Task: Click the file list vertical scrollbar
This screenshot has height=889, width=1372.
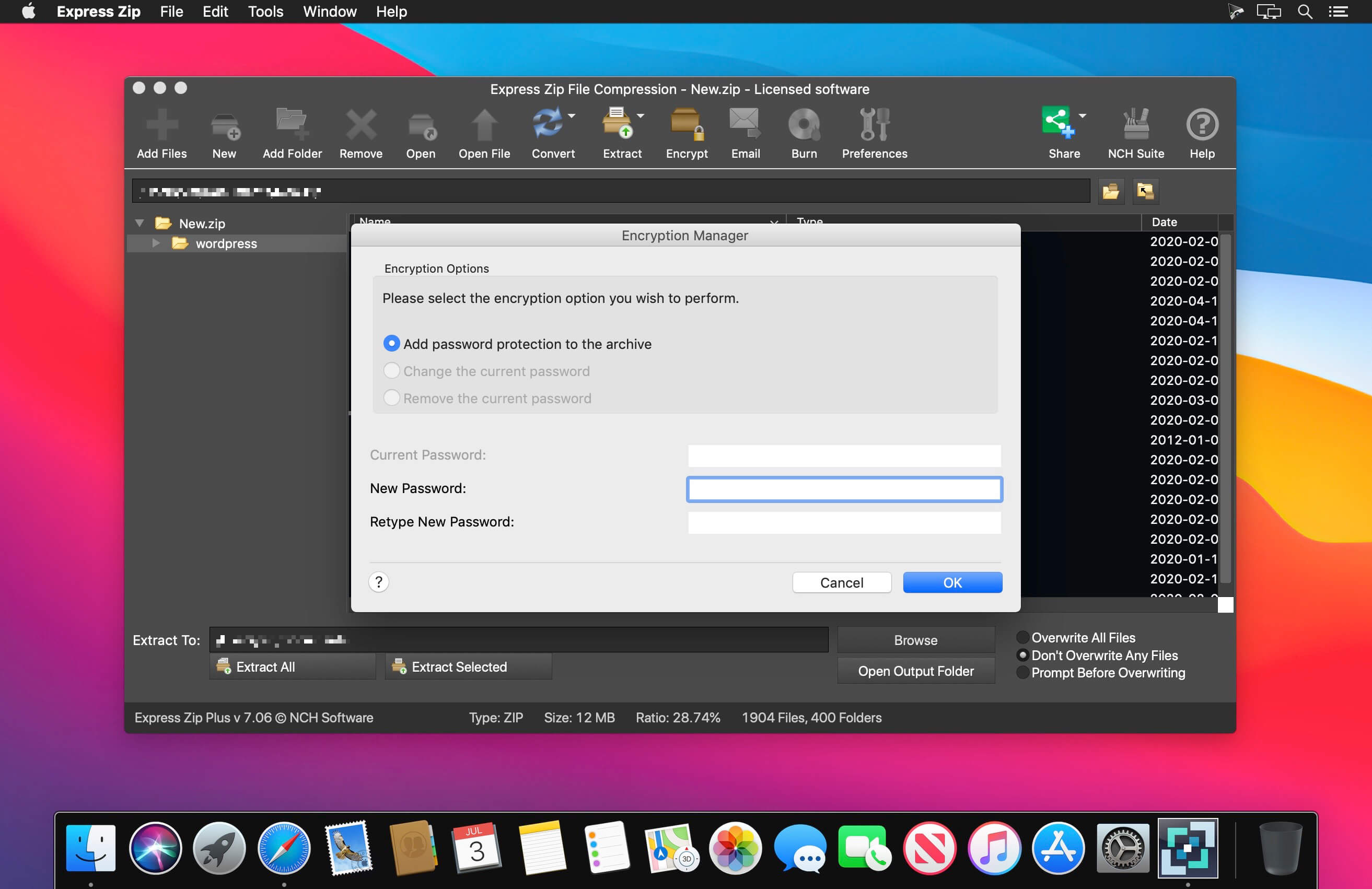Action: pyautogui.click(x=1226, y=408)
